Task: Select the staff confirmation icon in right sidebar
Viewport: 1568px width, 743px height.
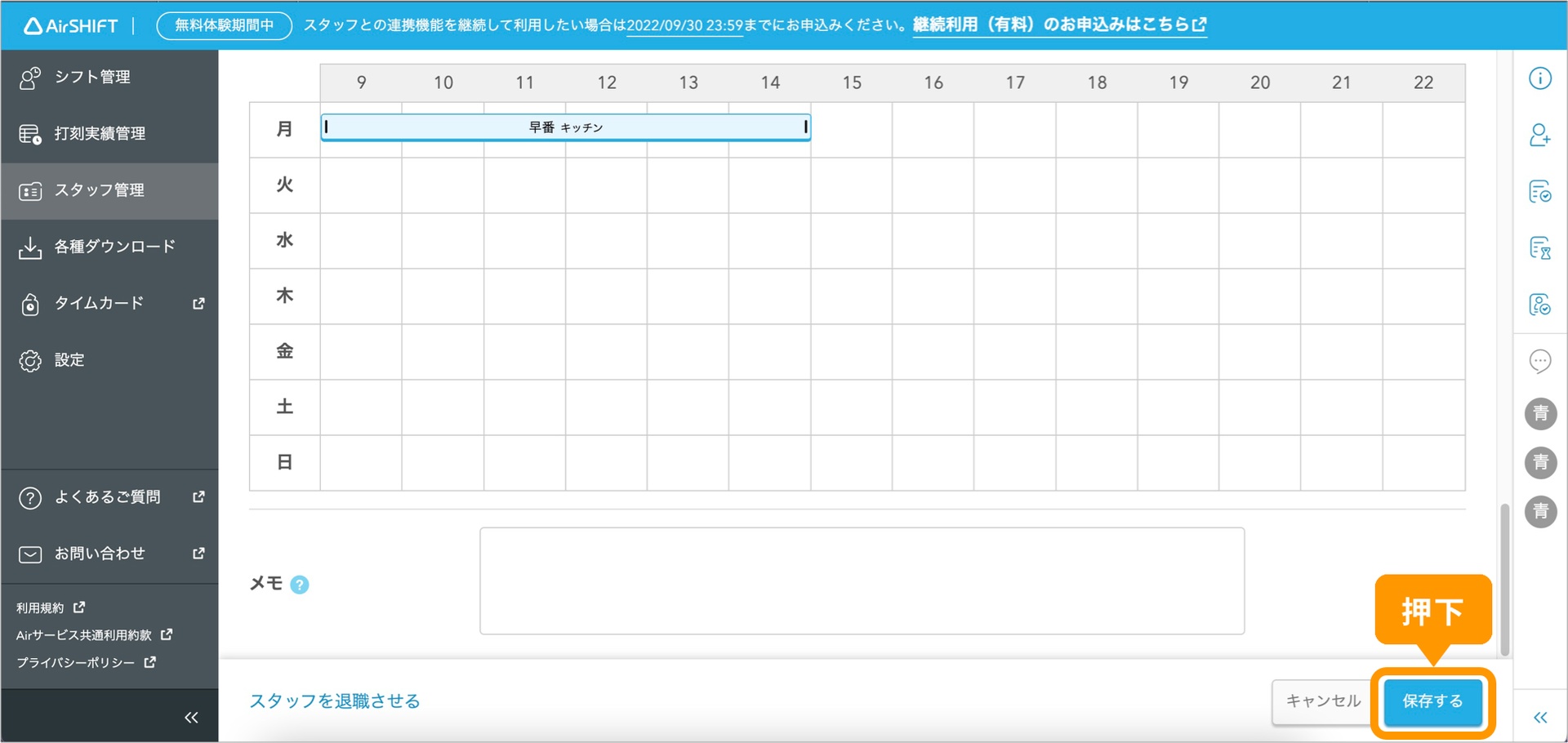Action: [1540, 304]
